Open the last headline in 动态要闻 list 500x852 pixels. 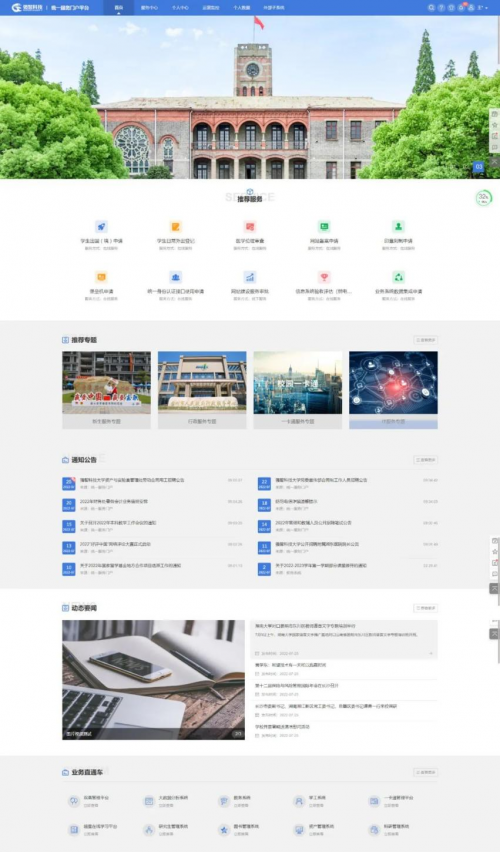(x=283, y=726)
